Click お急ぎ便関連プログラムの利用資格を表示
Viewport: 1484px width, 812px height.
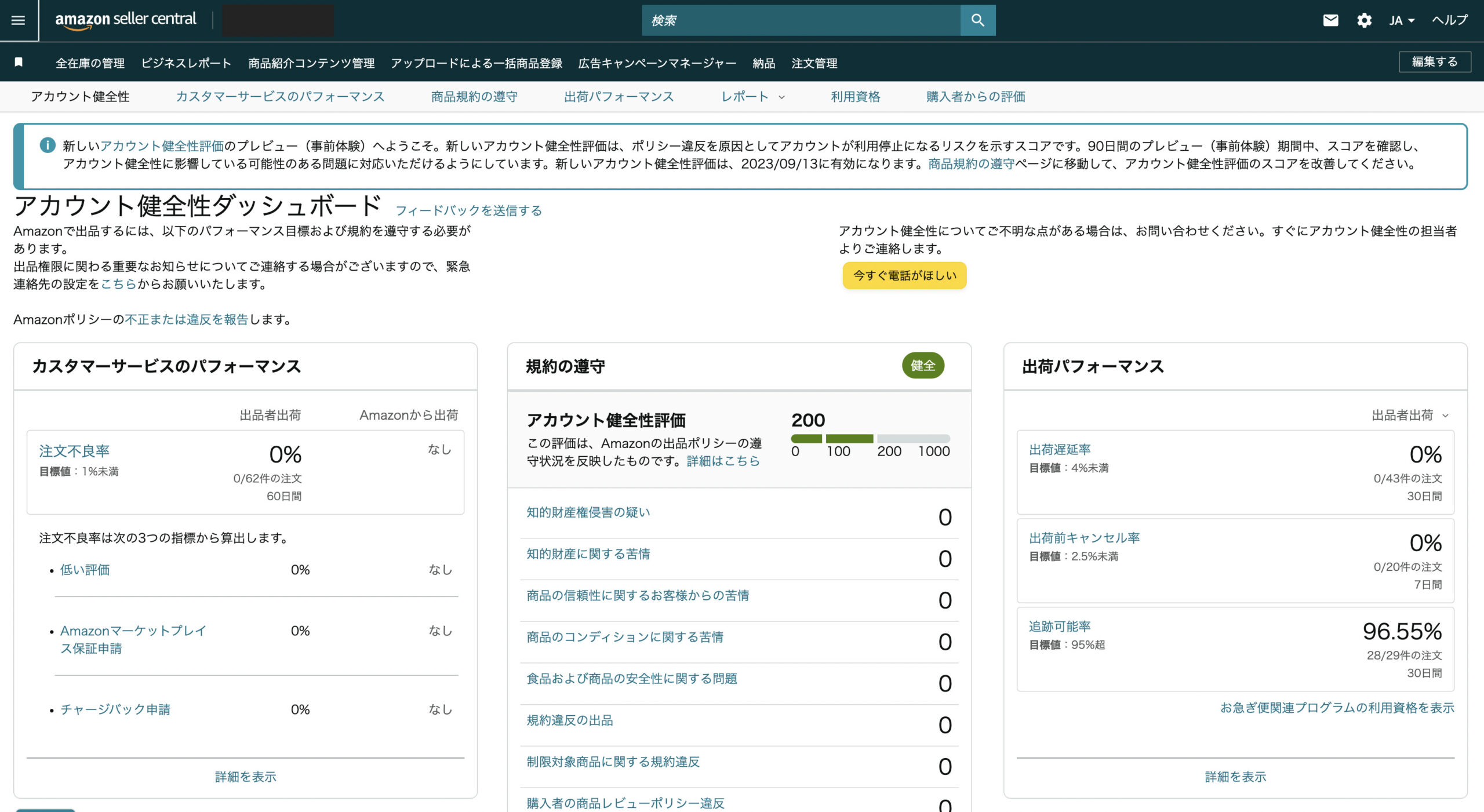[1337, 708]
